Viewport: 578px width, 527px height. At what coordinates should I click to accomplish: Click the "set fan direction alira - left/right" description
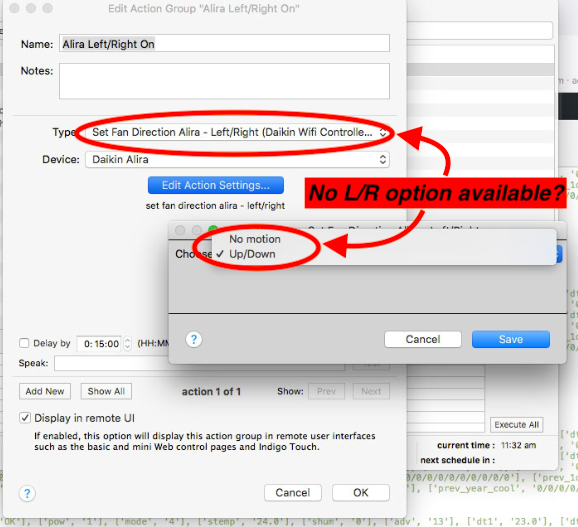[x=215, y=206]
